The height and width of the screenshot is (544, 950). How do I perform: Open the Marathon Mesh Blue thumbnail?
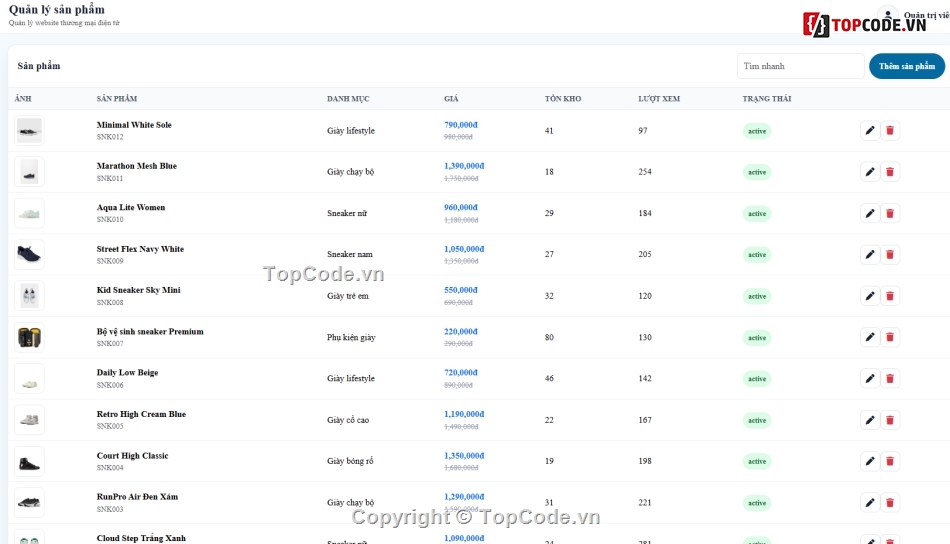[x=29, y=172]
